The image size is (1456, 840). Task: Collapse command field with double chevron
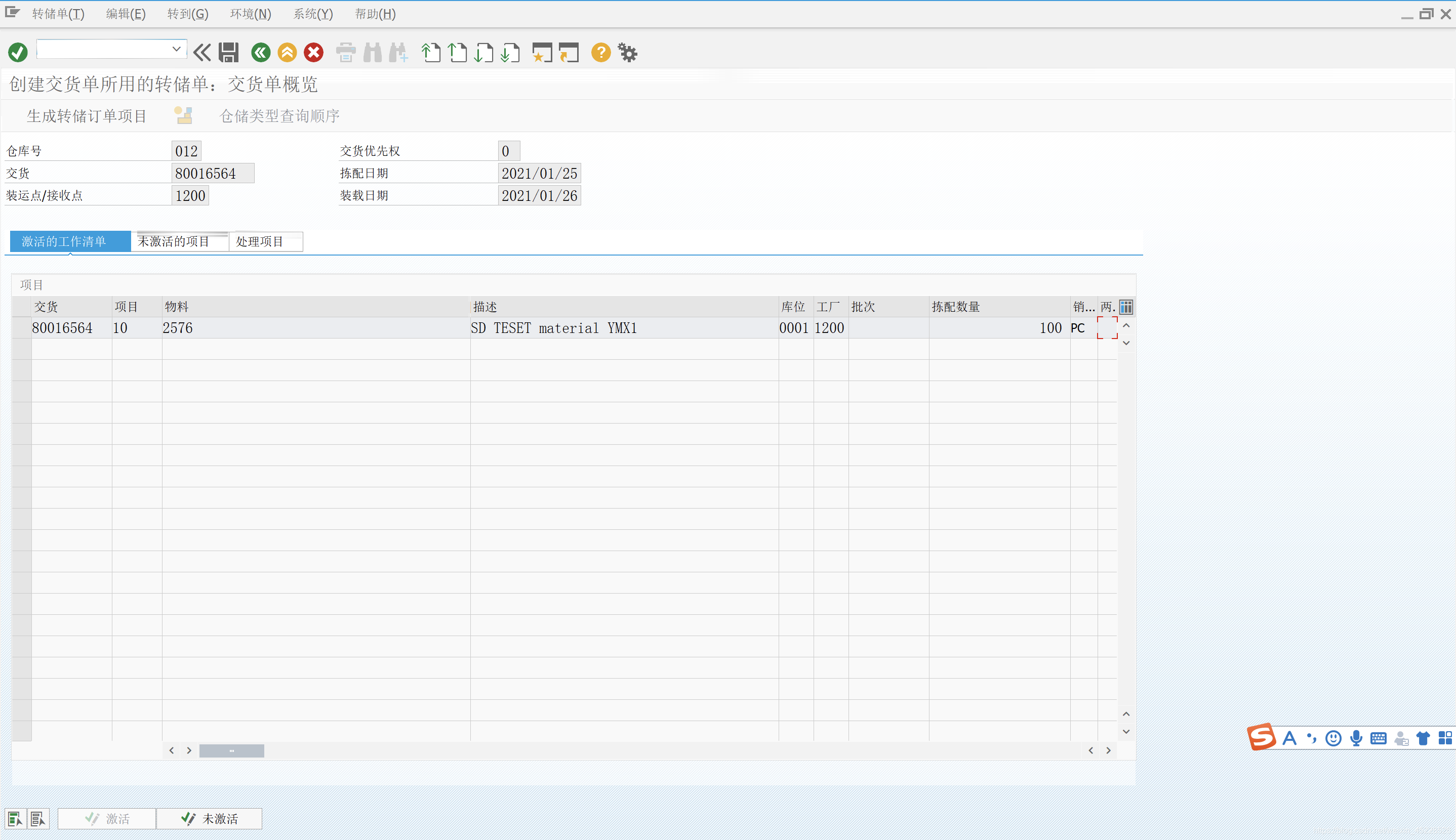tap(202, 53)
